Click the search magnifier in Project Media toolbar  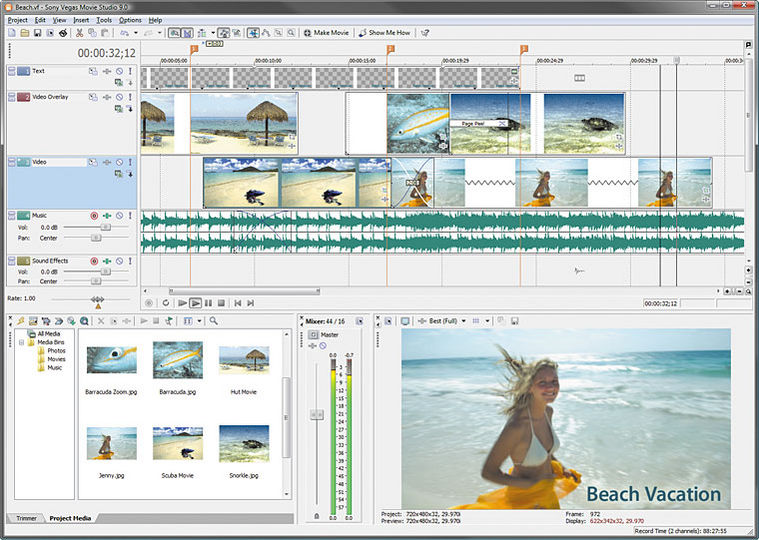point(214,321)
